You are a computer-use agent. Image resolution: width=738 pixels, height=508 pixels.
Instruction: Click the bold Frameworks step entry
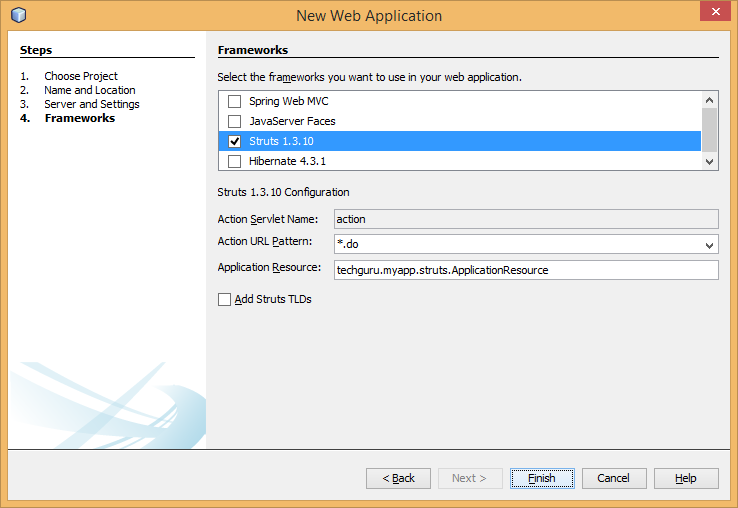pos(80,118)
